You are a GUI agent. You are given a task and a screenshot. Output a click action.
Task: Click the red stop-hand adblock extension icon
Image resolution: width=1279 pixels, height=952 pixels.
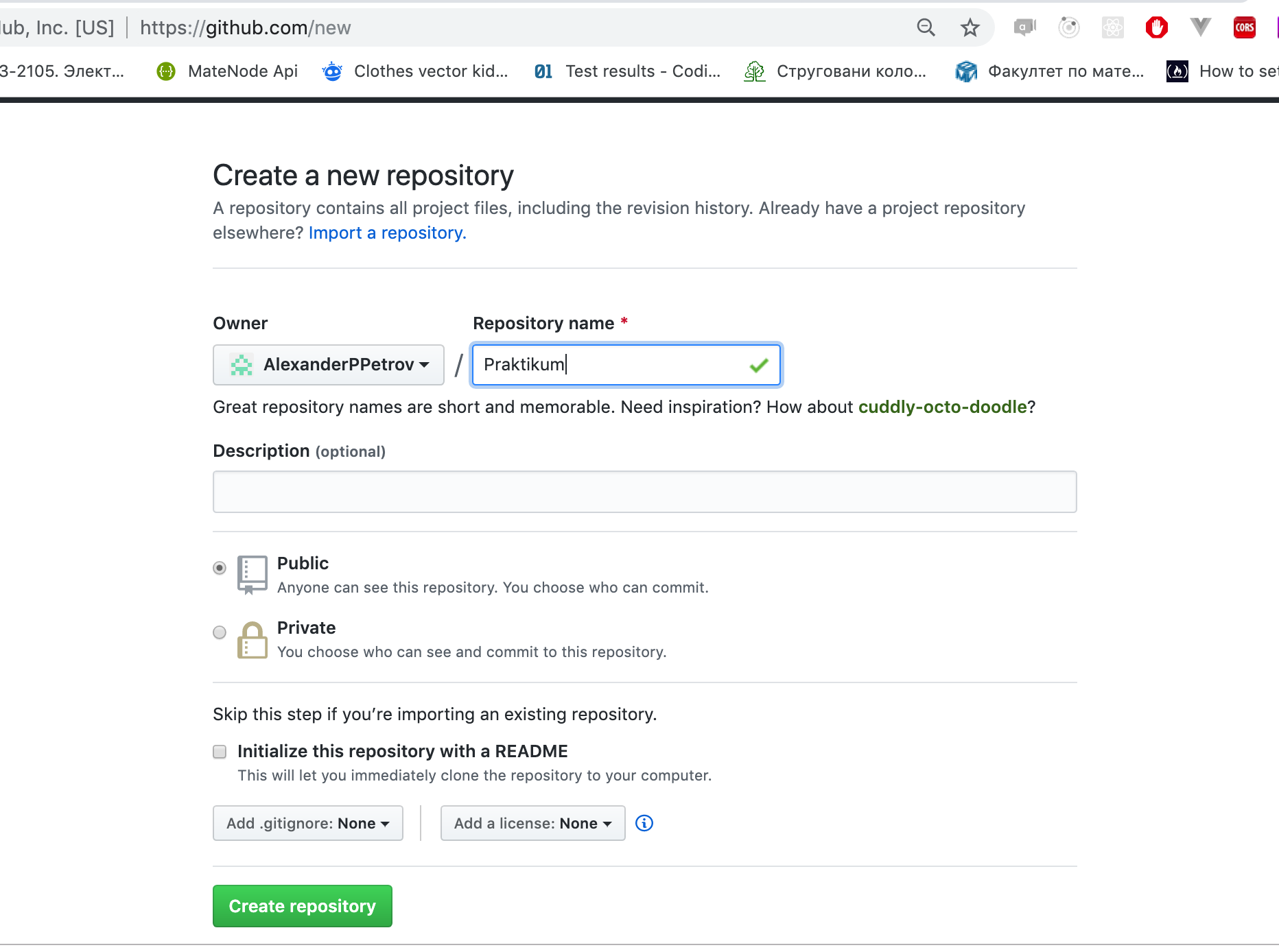[x=1156, y=27]
